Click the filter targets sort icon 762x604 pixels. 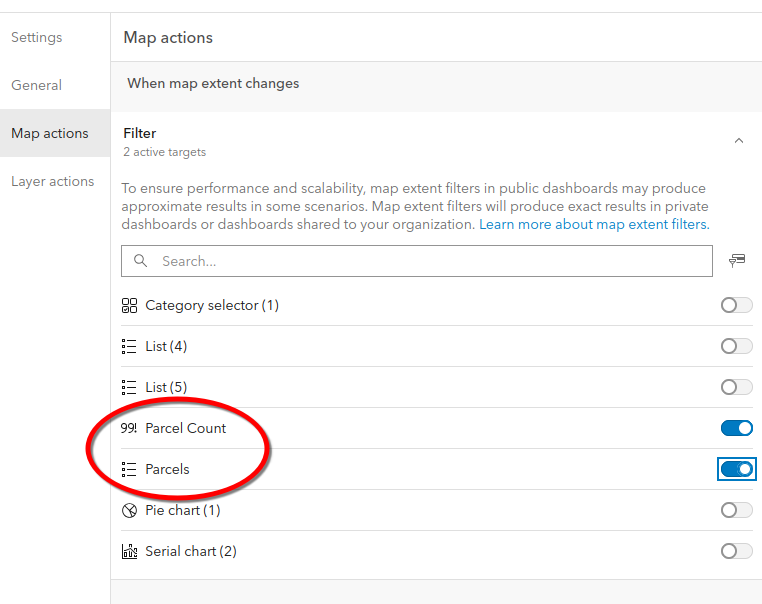tap(737, 261)
